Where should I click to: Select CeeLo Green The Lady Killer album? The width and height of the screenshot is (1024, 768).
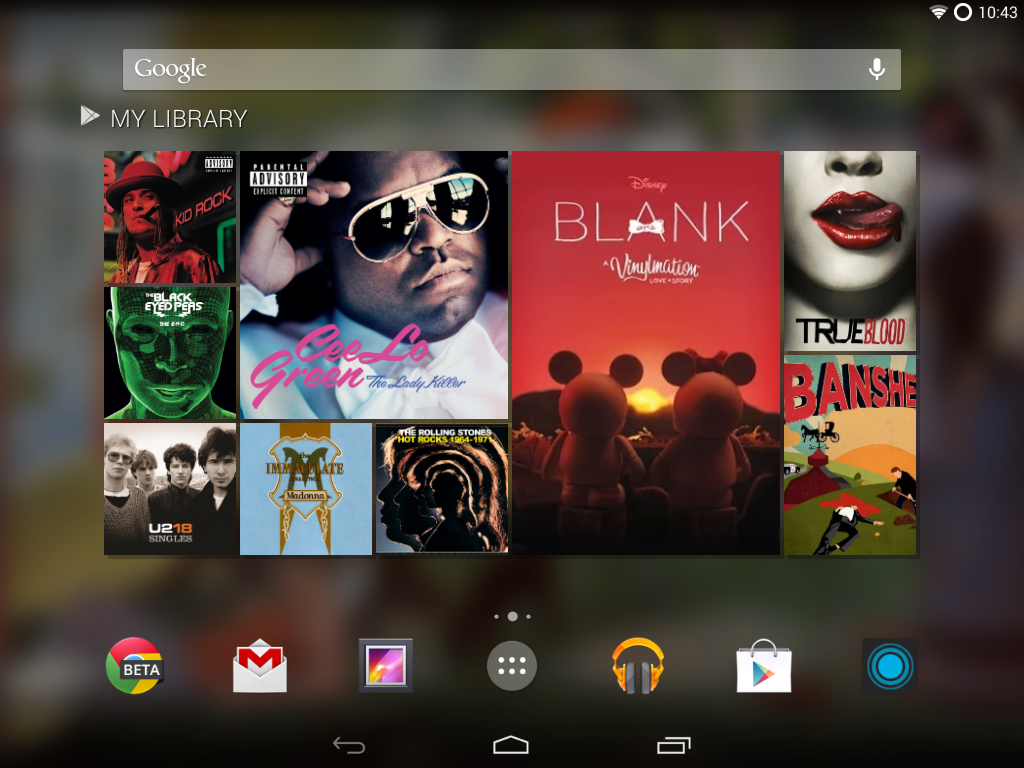pos(374,285)
